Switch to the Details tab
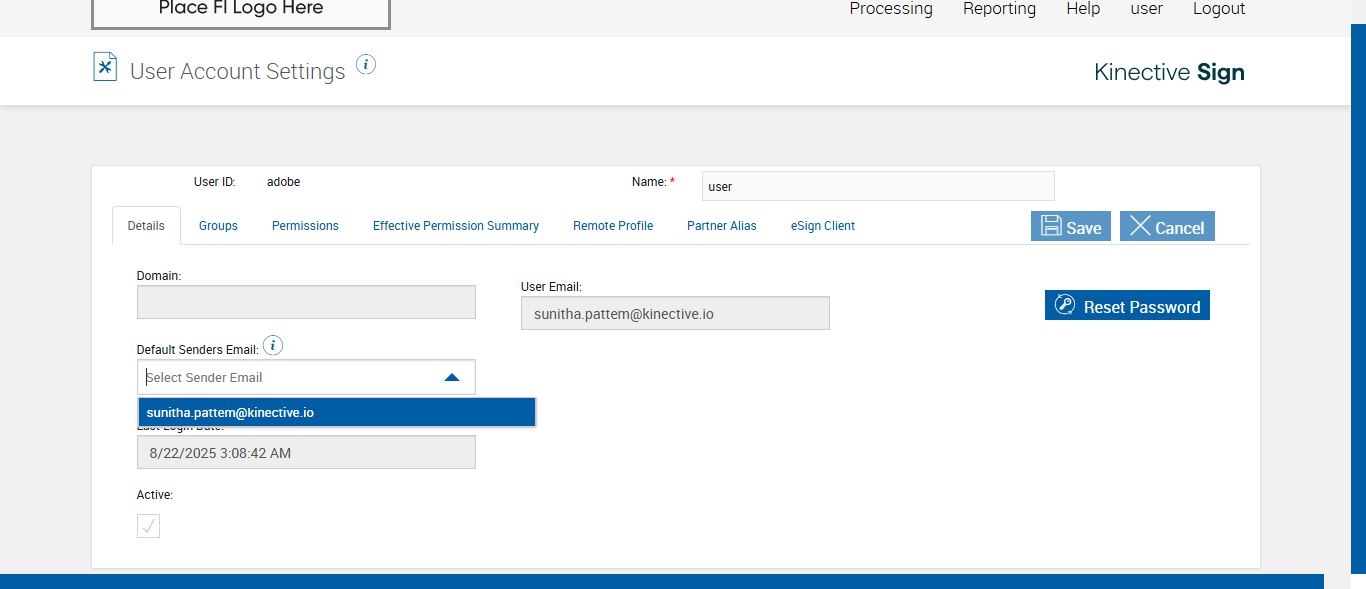This screenshot has height=589, width=1366. tap(146, 226)
